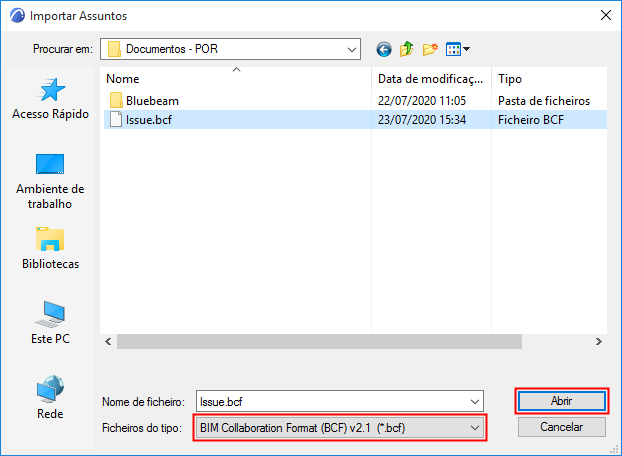The image size is (622, 456).
Task: Open the Ficheiros do tipo dropdown
Action: click(x=340, y=428)
